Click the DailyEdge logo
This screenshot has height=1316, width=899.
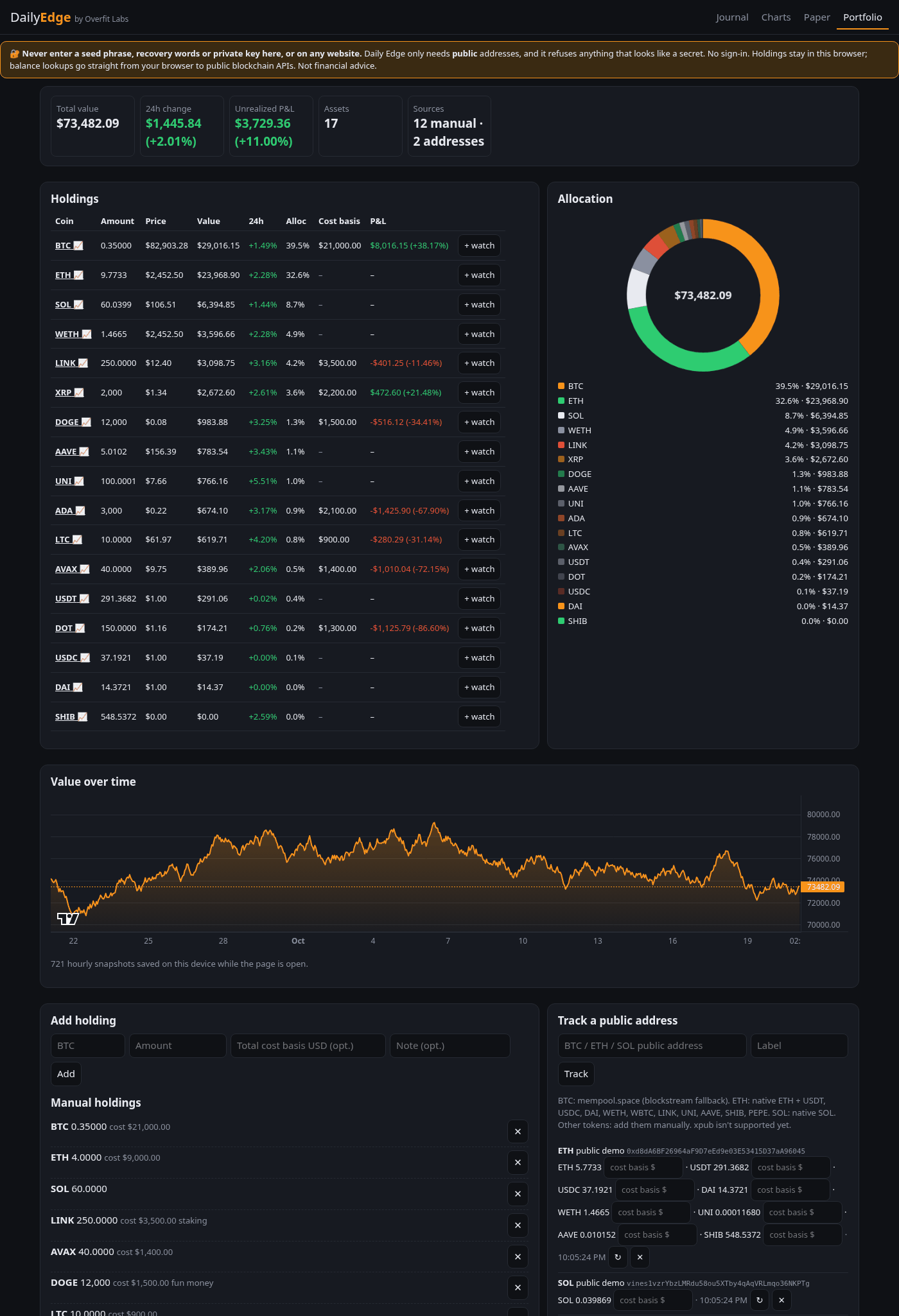tap(40, 17)
